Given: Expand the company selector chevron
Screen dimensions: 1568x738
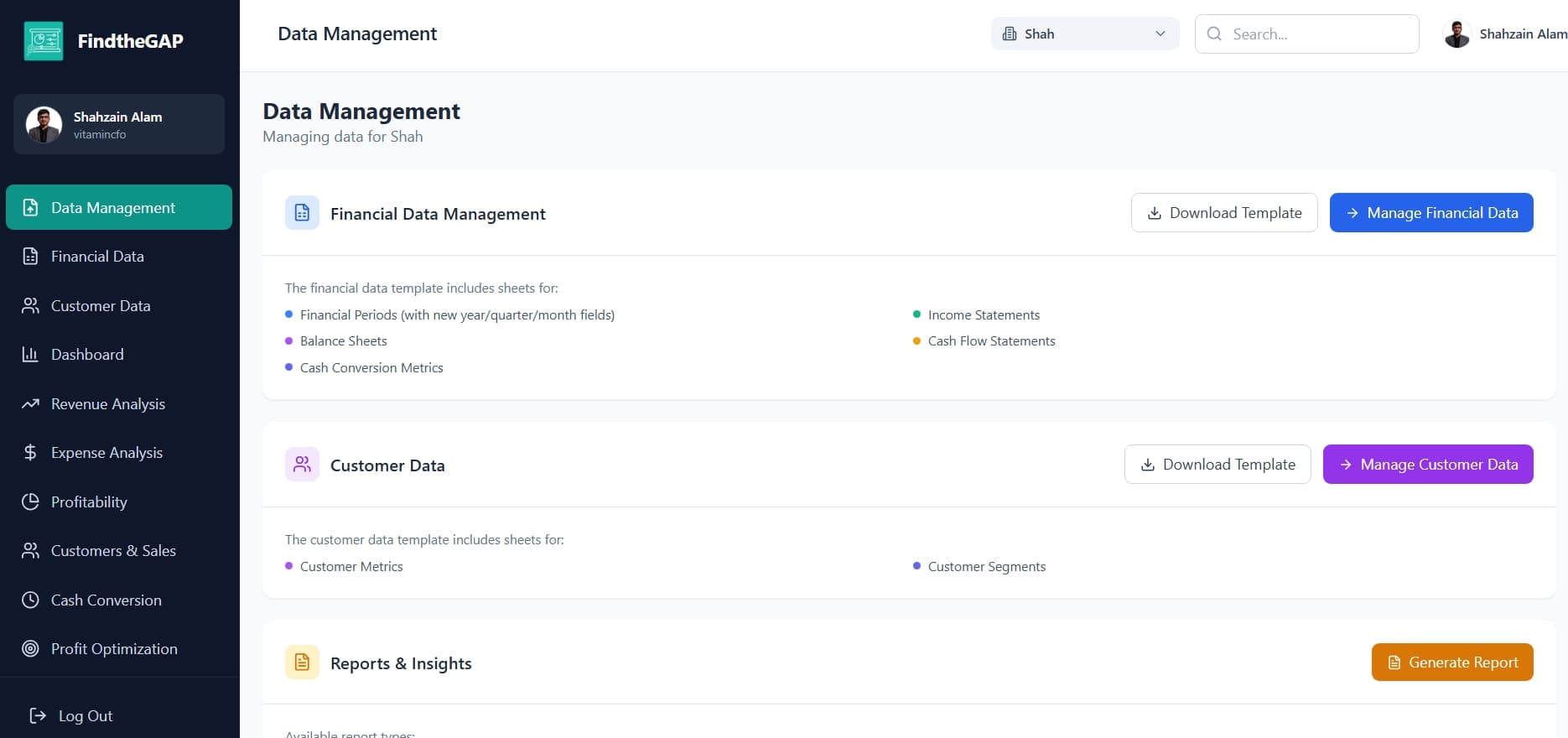Looking at the screenshot, I should tap(1160, 34).
